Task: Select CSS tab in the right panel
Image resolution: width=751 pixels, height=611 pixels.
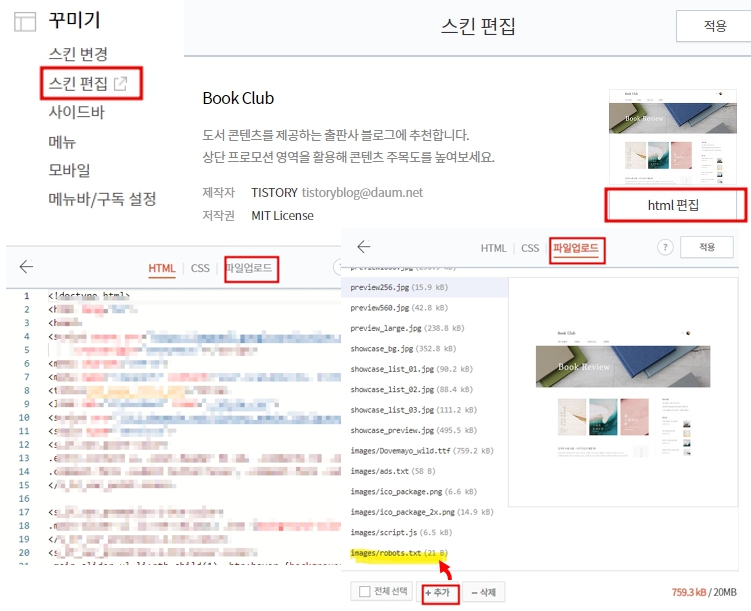Action: pyautogui.click(x=530, y=248)
